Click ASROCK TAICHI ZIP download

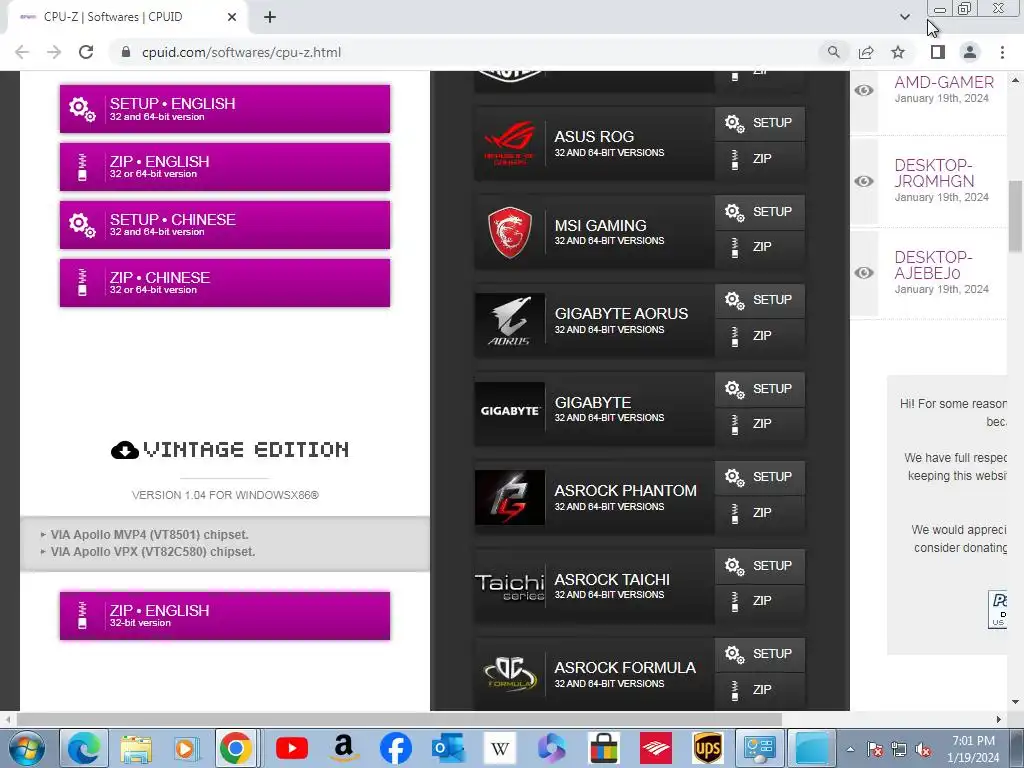760,601
